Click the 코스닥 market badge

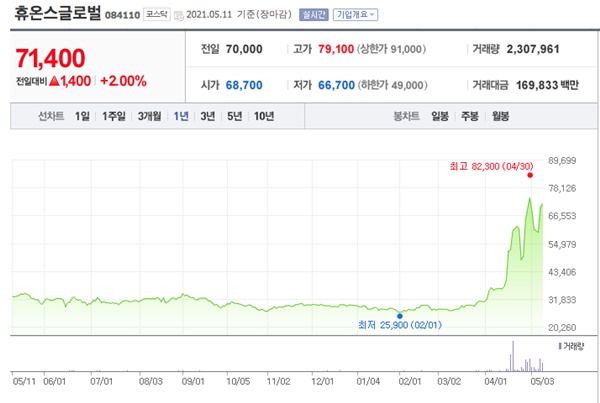[157, 15]
